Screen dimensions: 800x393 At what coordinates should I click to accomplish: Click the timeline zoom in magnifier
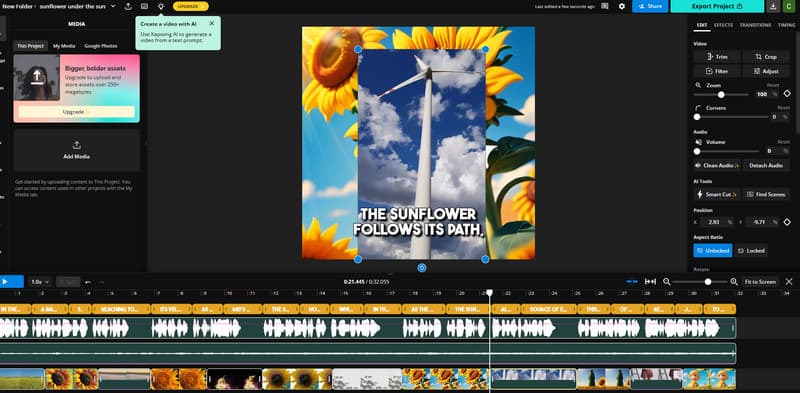734,282
